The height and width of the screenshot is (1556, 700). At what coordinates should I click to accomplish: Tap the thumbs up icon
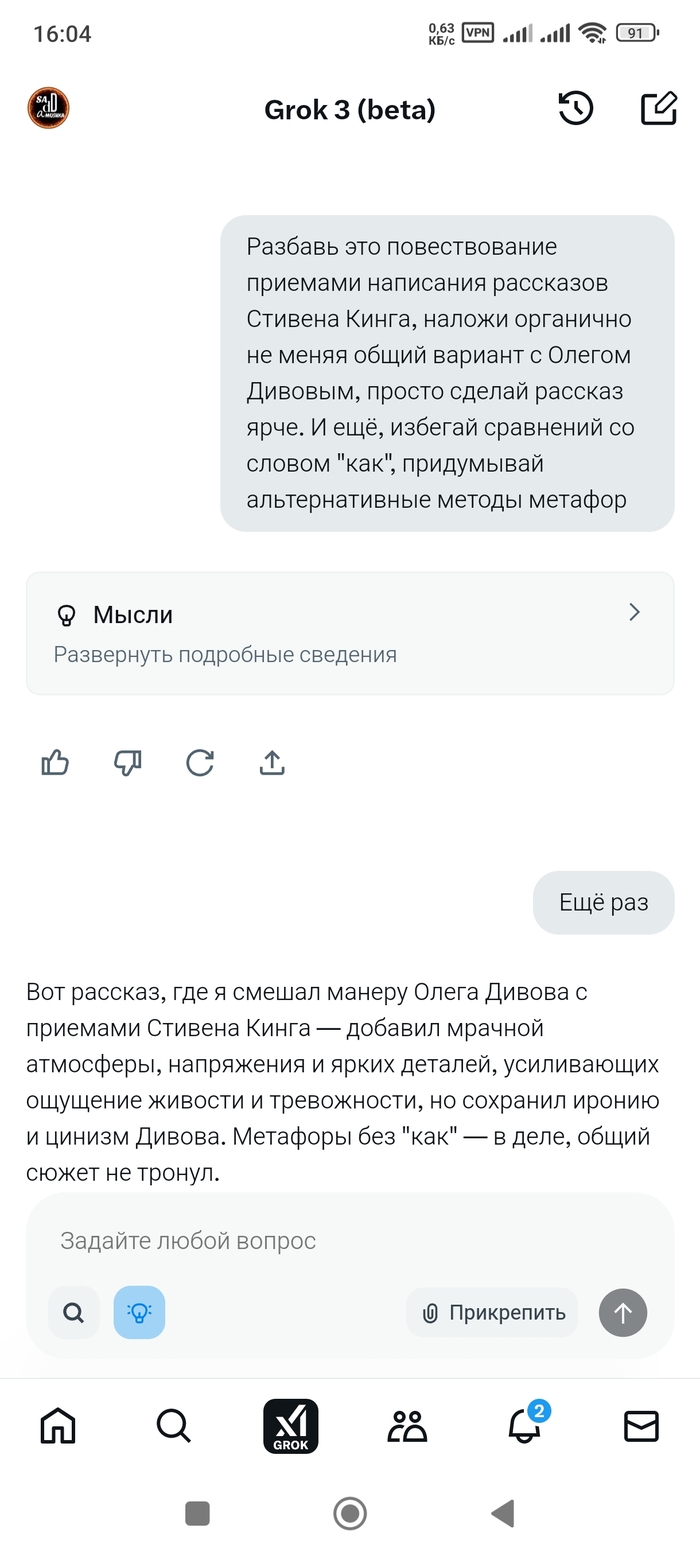(55, 763)
